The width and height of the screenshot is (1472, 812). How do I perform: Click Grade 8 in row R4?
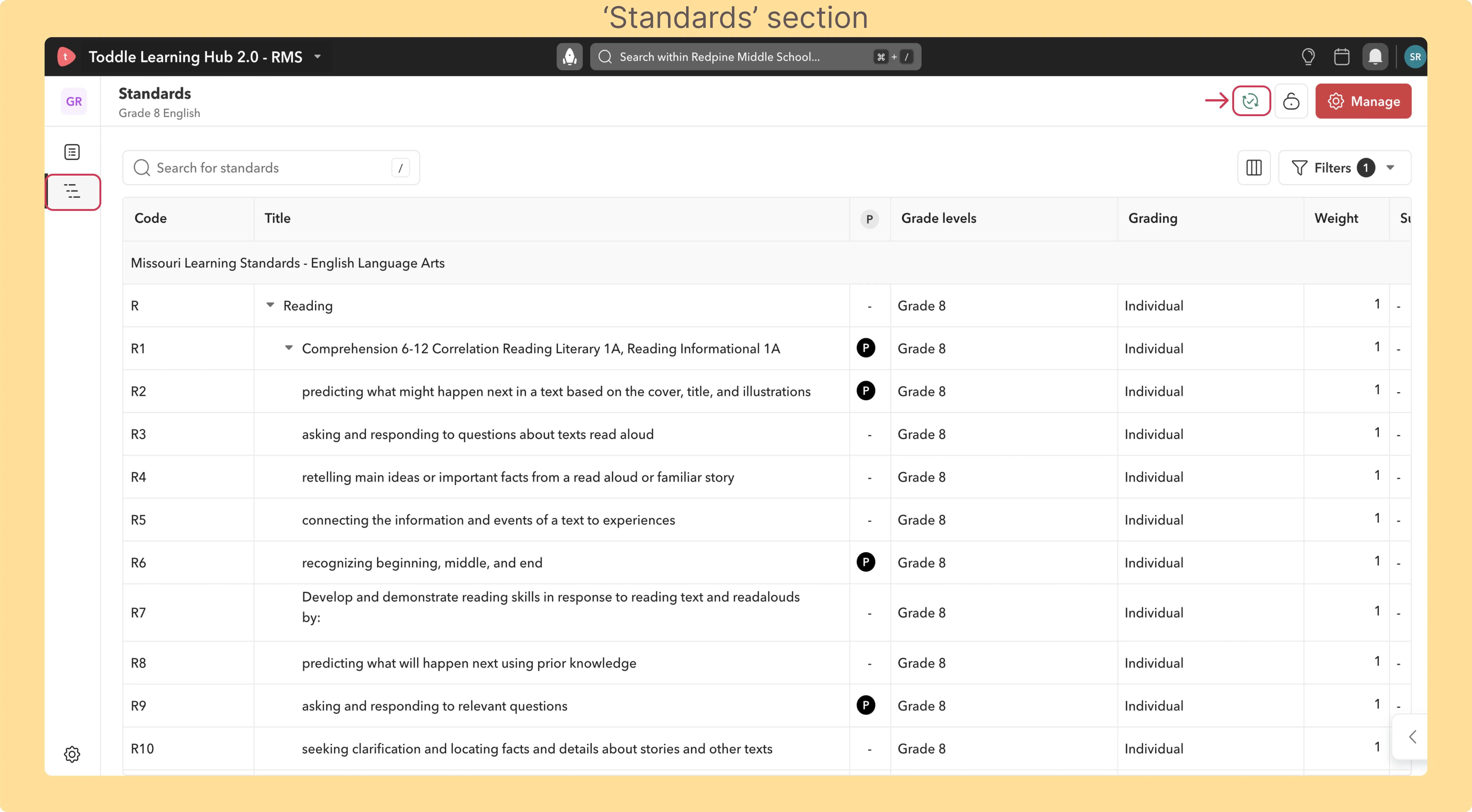[x=921, y=477]
